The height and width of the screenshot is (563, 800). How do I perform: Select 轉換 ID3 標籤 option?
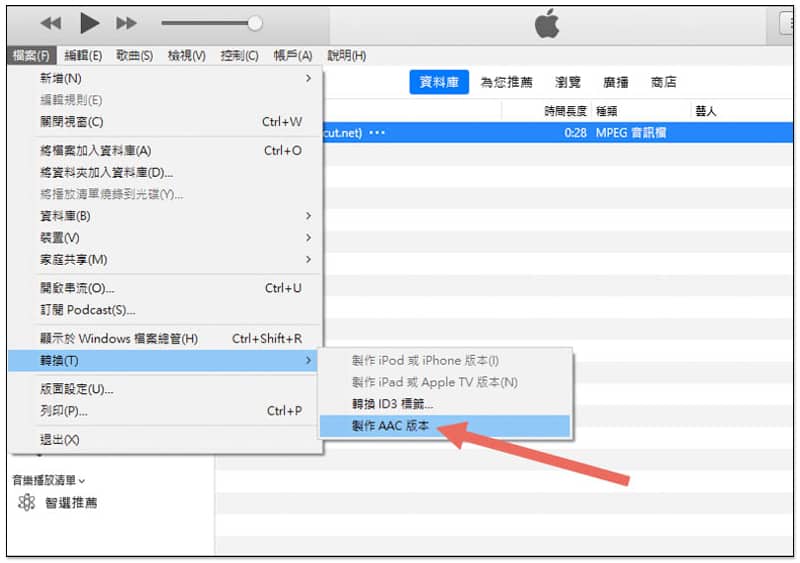445,404
